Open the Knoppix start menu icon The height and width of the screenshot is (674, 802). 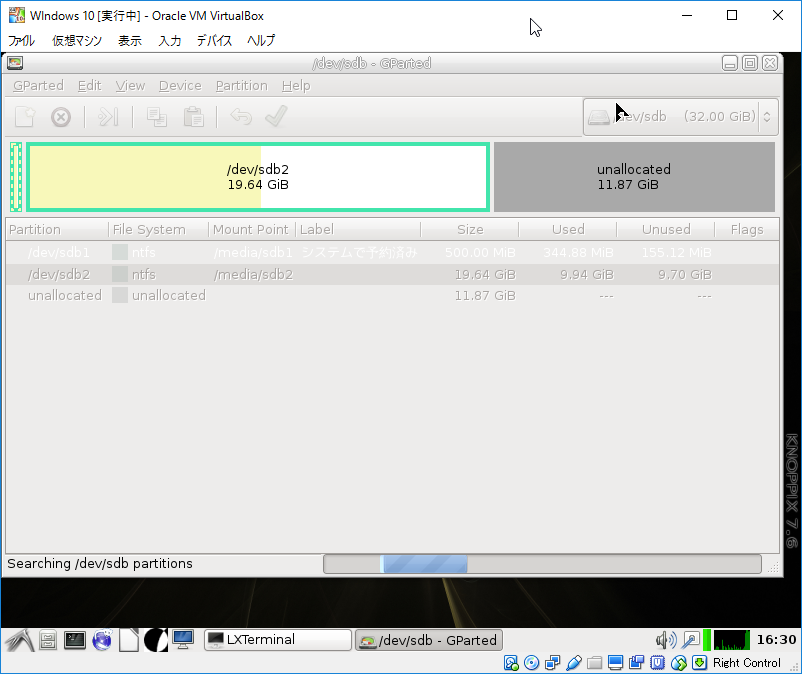19,640
